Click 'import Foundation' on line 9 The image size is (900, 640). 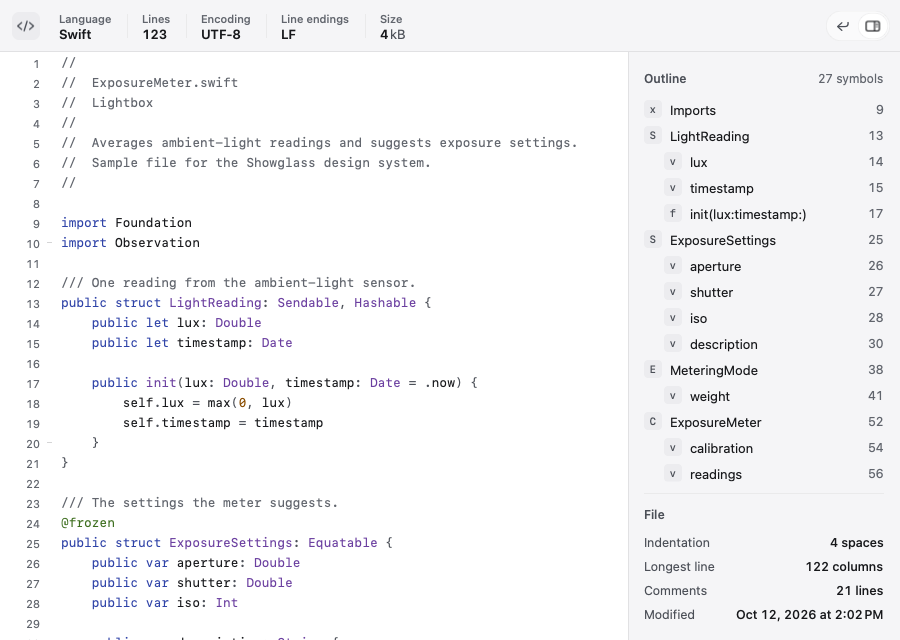126,223
